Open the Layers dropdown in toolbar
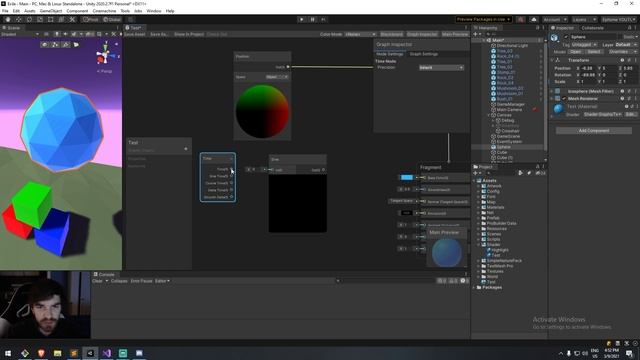 (x=584, y=20)
